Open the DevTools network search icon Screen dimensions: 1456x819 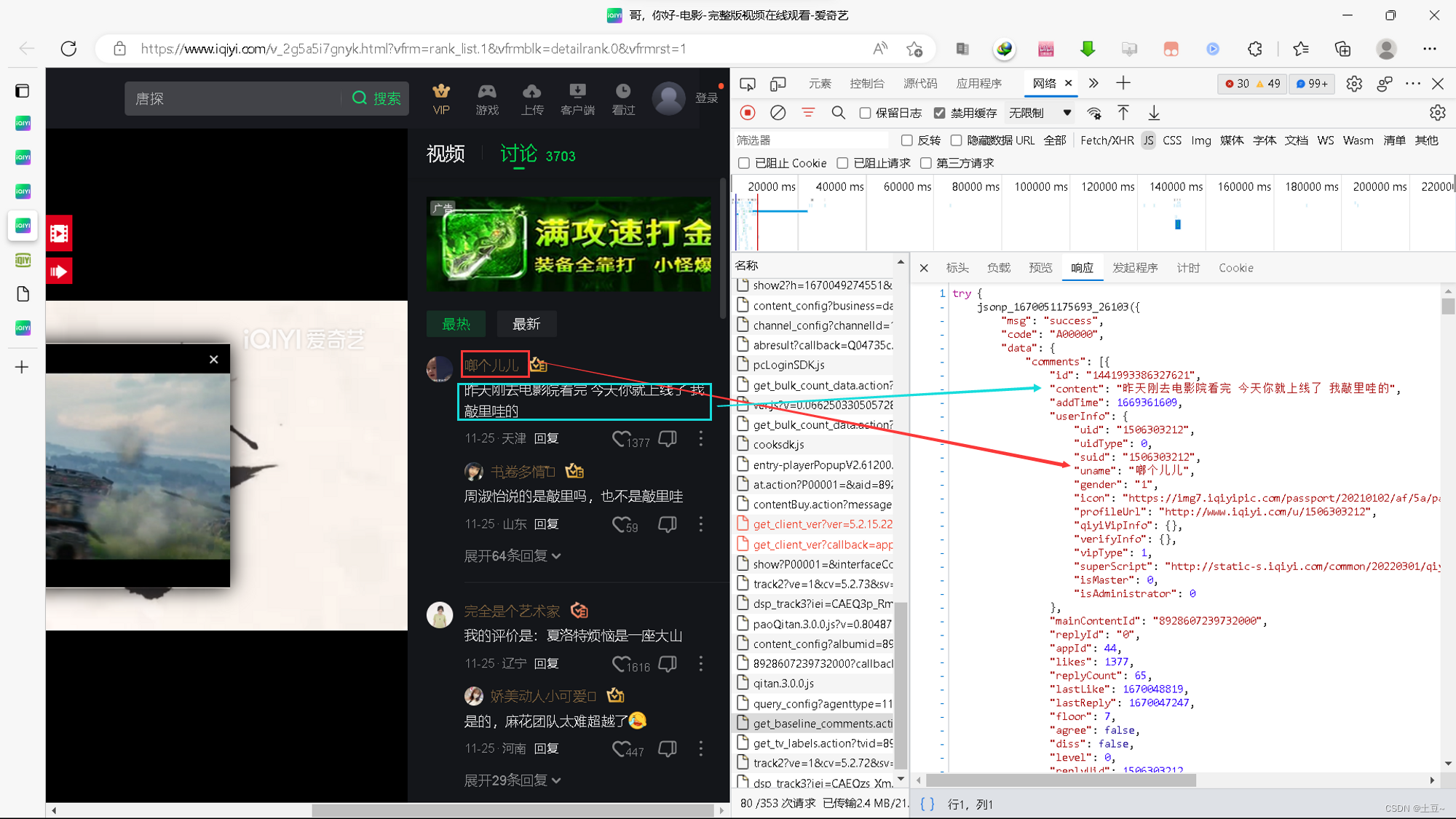pyautogui.click(x=838, y=113)
